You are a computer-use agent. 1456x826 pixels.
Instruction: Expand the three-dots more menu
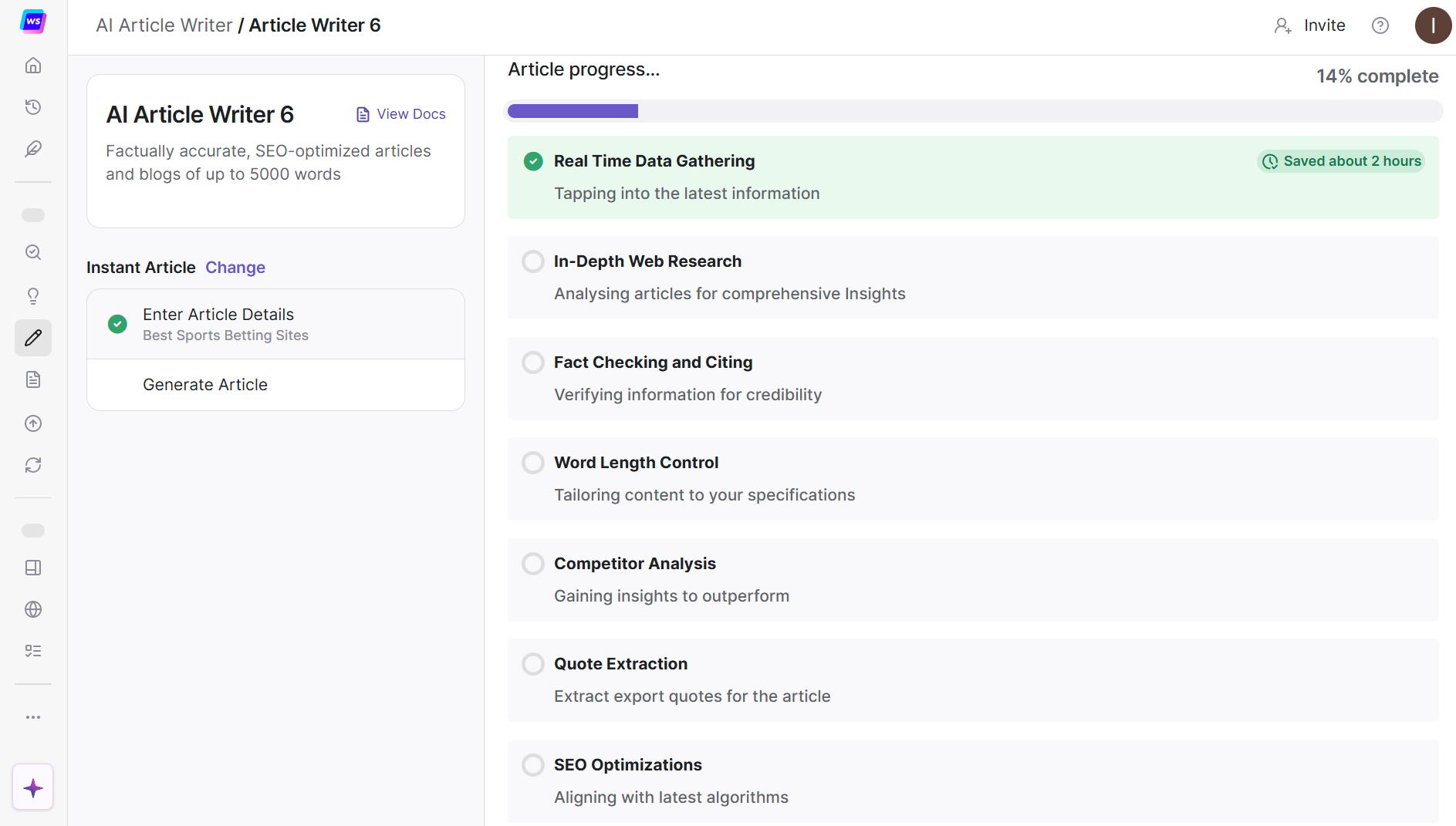(33, 717)
